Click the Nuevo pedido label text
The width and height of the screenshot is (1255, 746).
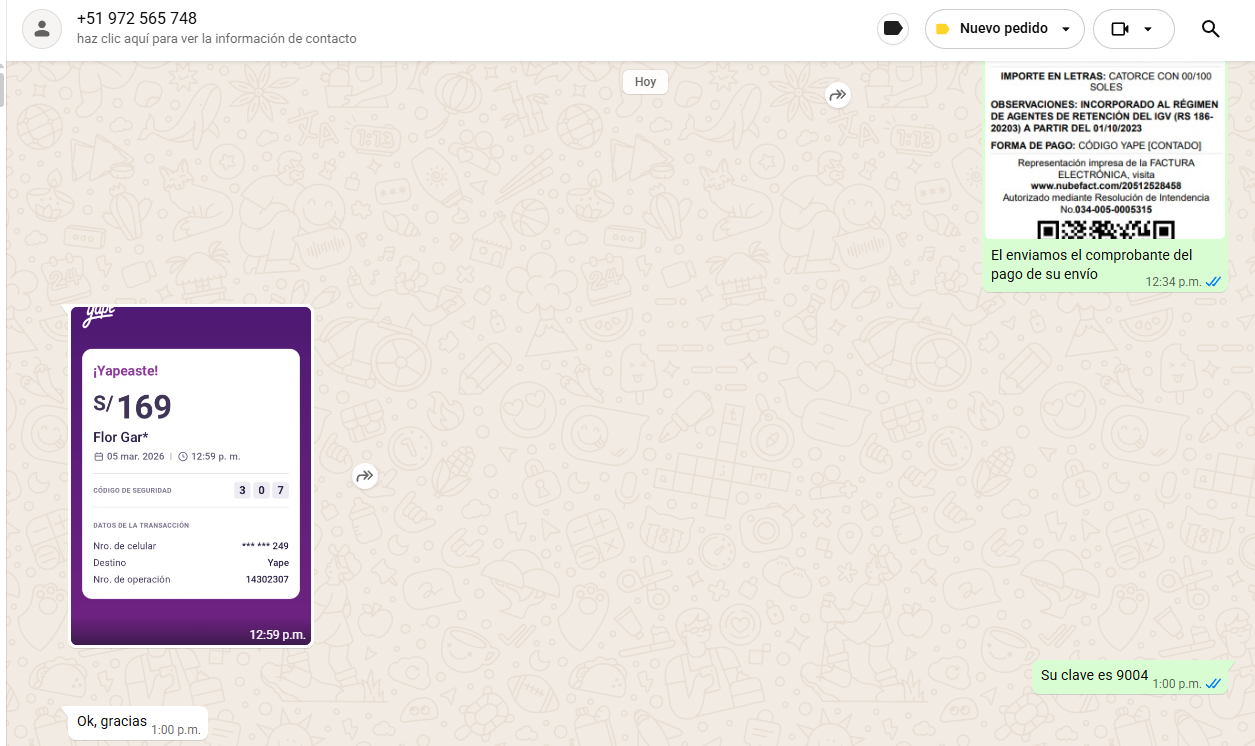pos(1003,29)
